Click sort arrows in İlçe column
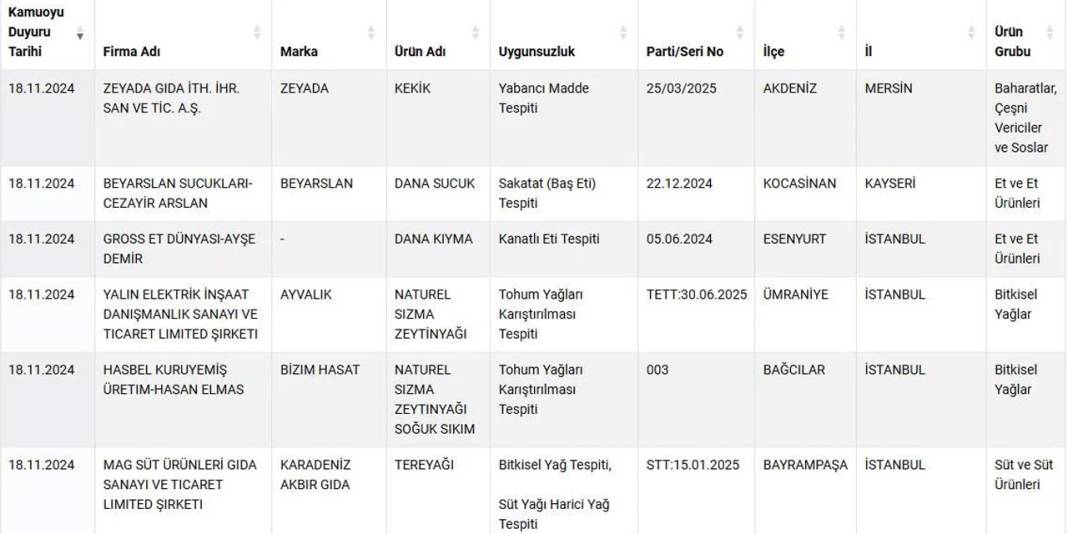Image resolution: width=1068 pixels, height=534 pixels. coord(842,33)
